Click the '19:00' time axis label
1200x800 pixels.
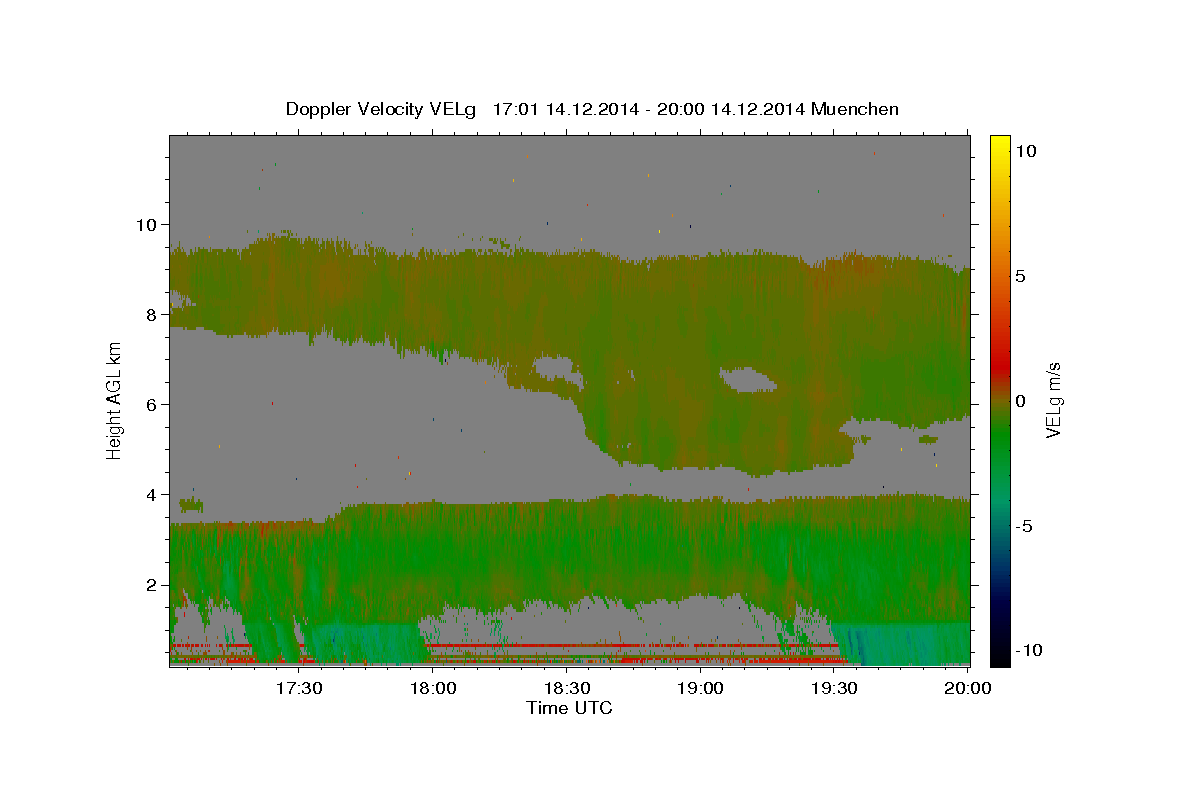[x=701, y=688]
